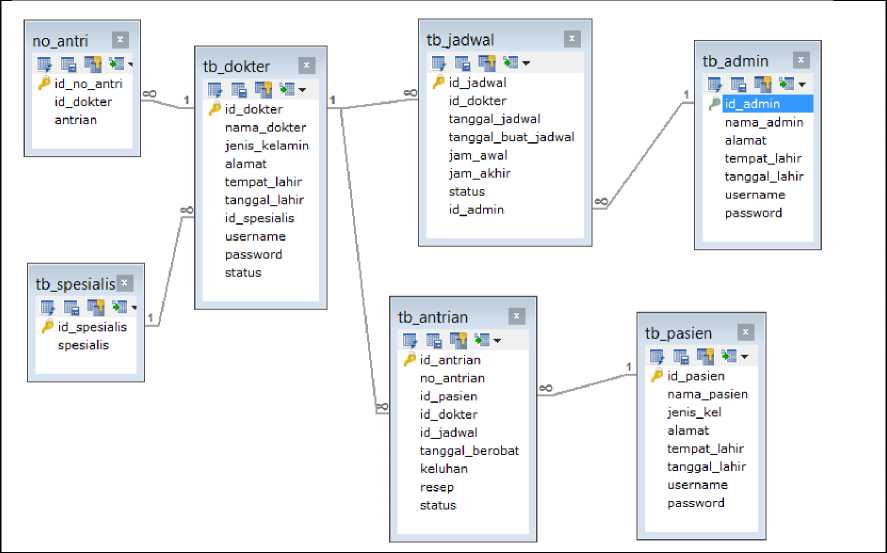Image resolution: width=887 pixels, height=553 pixels.
Task: Select the id_spesialis column in tb_dokter
Action: (259, 218)
